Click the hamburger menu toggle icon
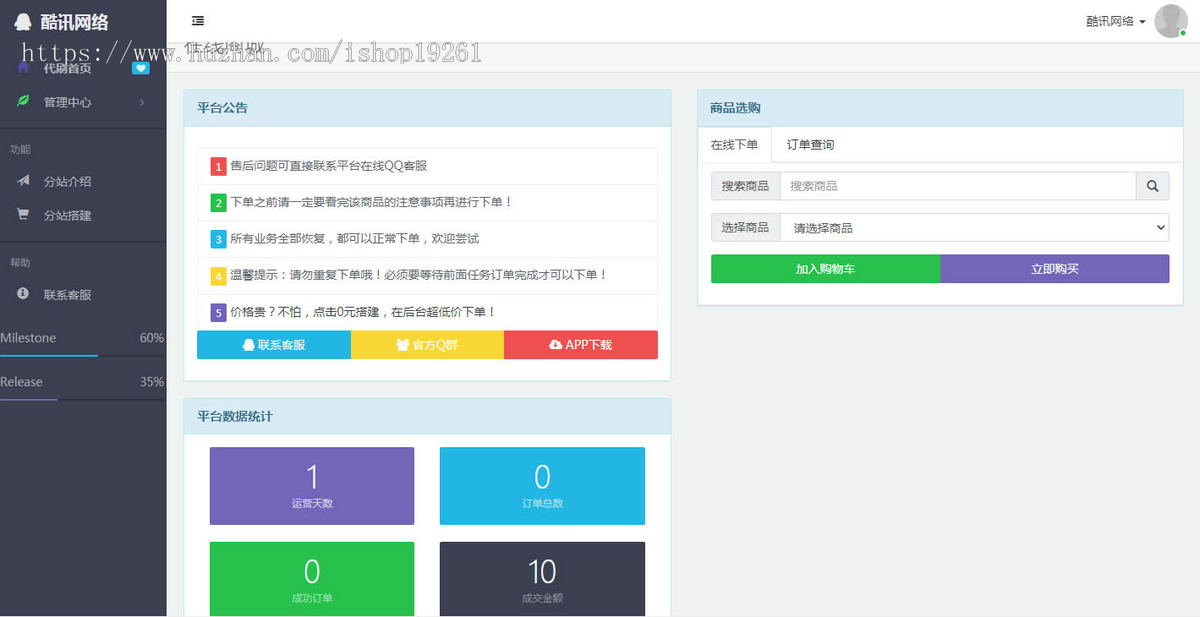The height and width of the screenshot is (617, 1200). [x=198, y=21]
